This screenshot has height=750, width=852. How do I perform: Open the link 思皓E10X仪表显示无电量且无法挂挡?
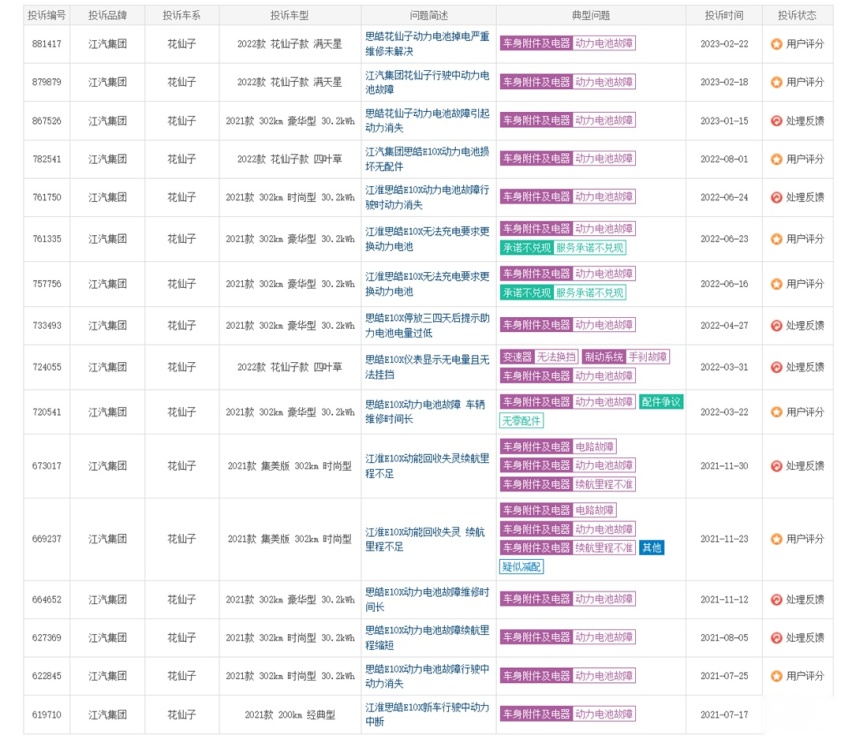pos(427,367)
